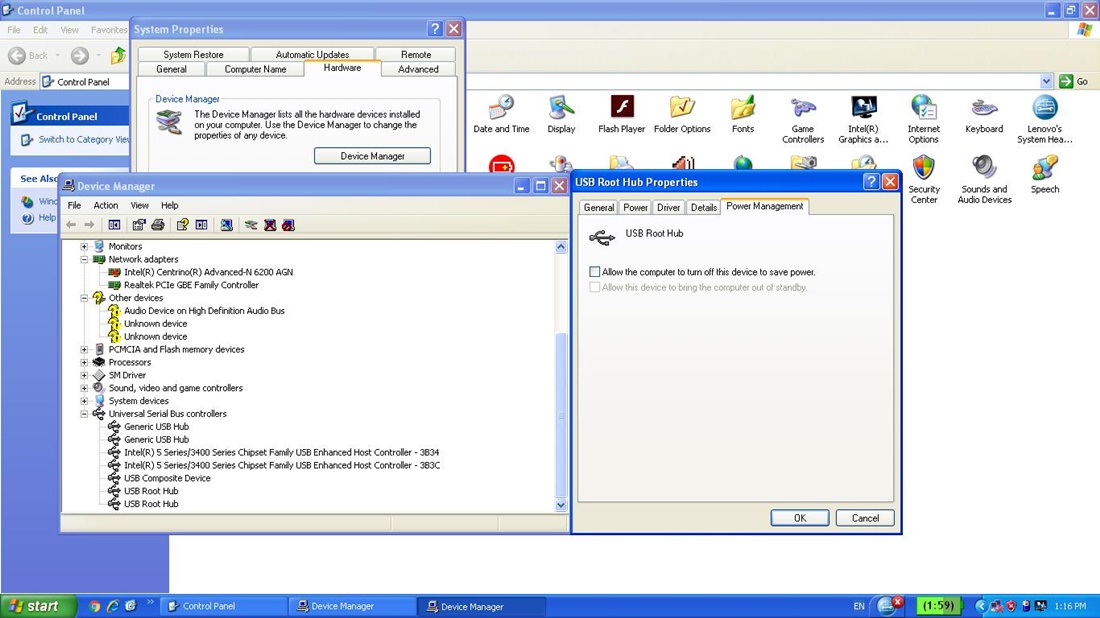Select Audio Device on High Definition Audio Bus
This screenshot has width=1100, height=618.
point(204,311)
